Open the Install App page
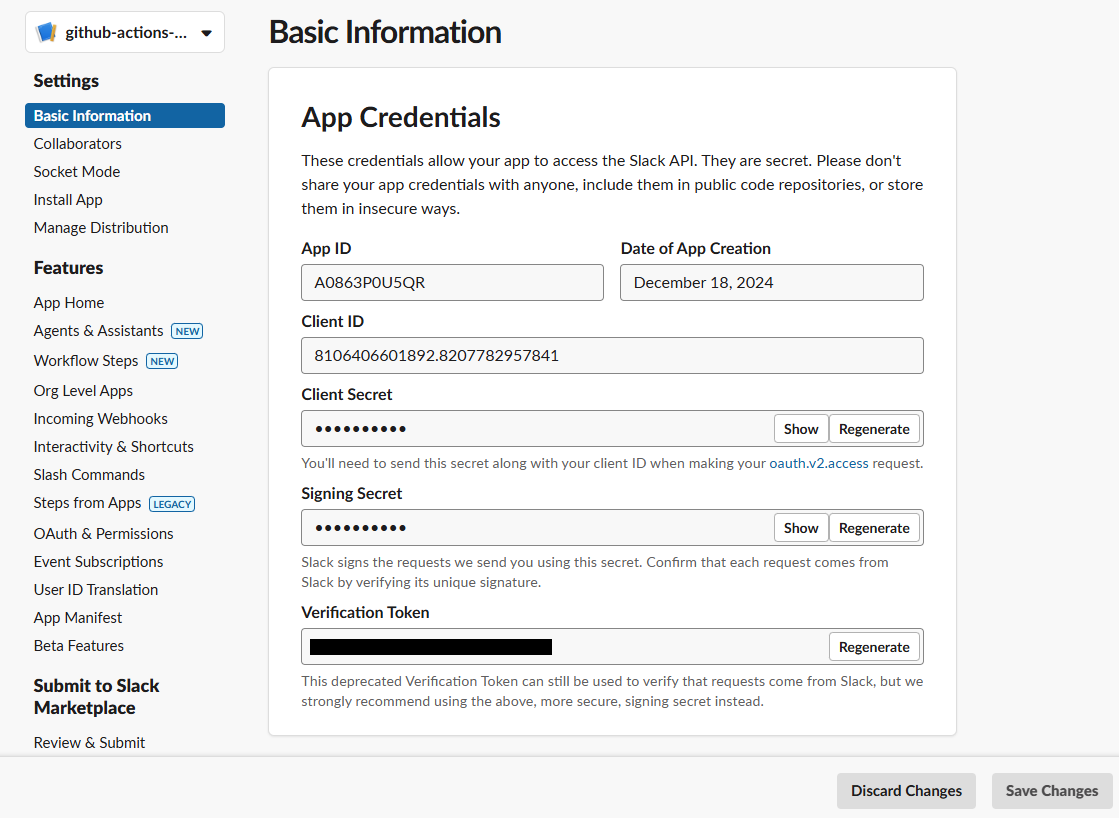This screenshot has width=1119, height=818. (68, 200)
